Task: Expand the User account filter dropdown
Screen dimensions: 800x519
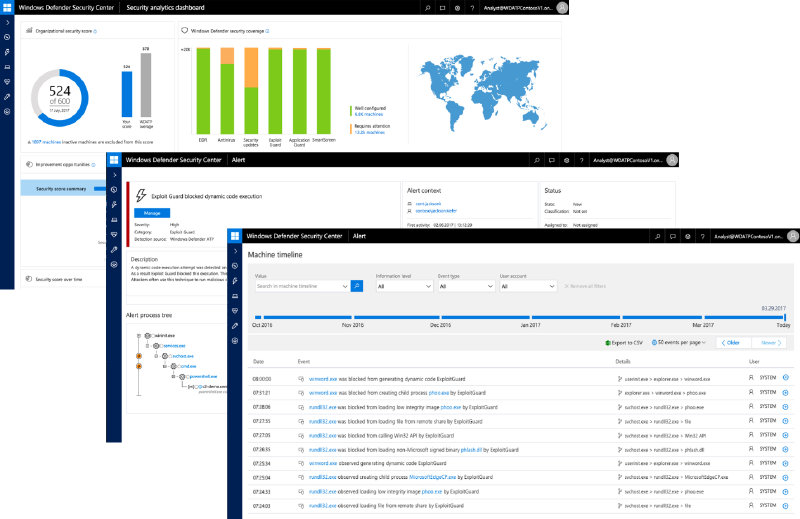Action: [526, 286]
